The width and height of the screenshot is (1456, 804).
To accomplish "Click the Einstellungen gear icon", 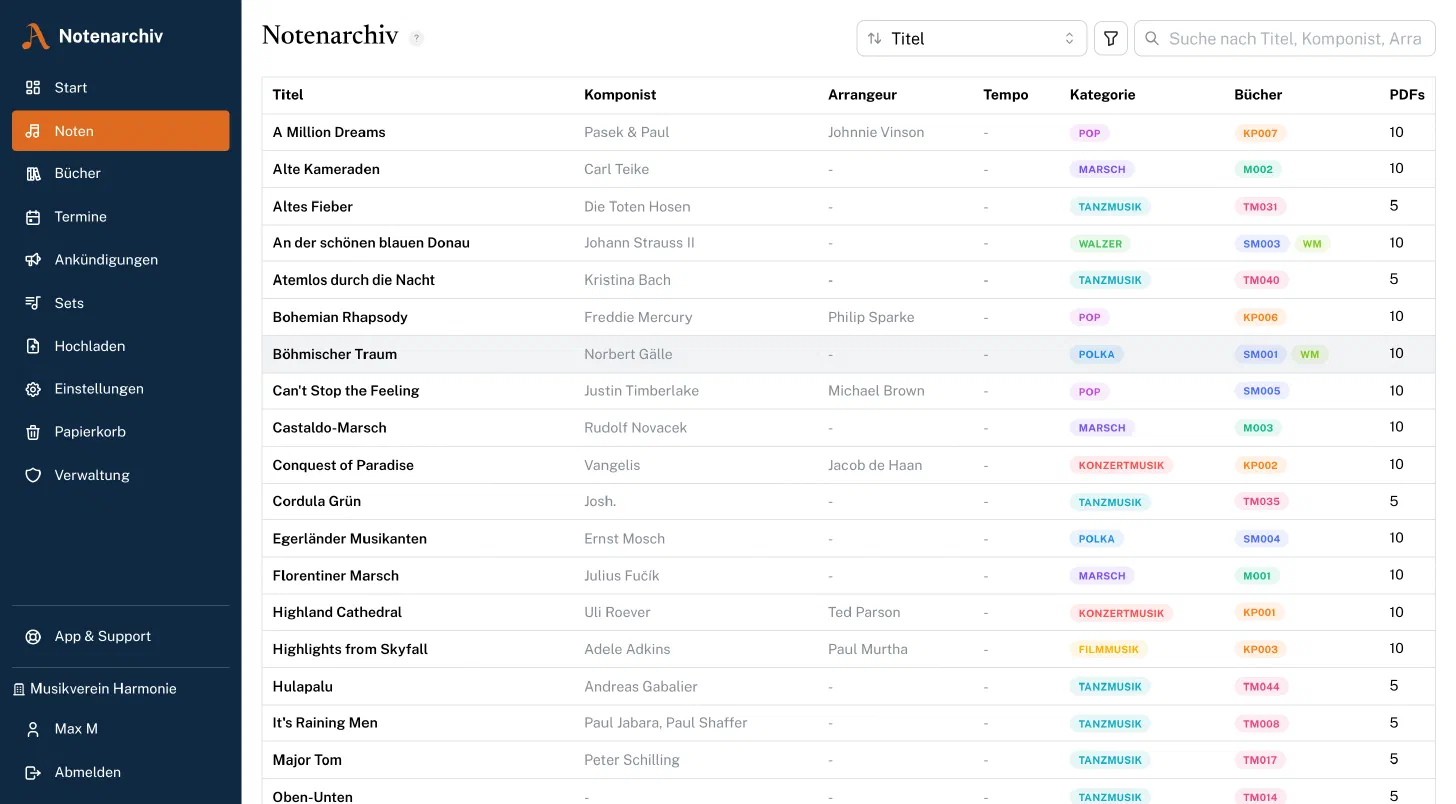I will pyautogui.click(x=33, y=389).
